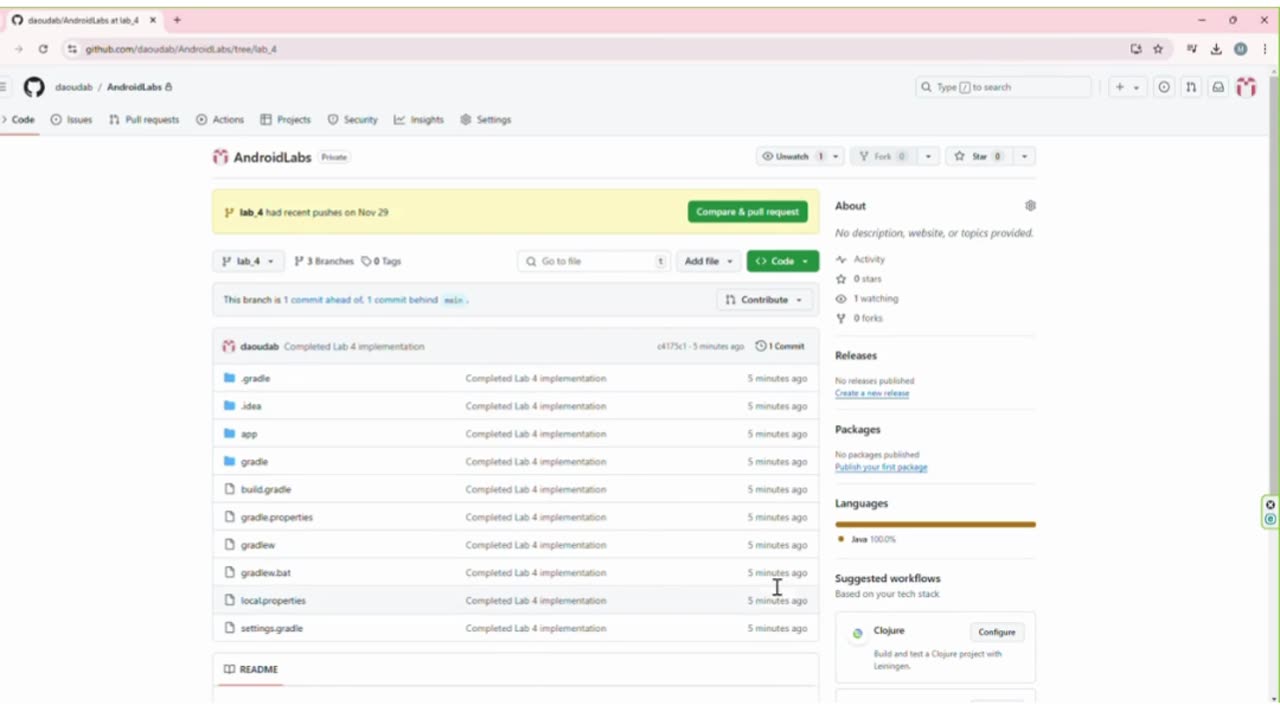Open green Code dropdown
This screenshot has width=1280, height=720.
point(782,262)
